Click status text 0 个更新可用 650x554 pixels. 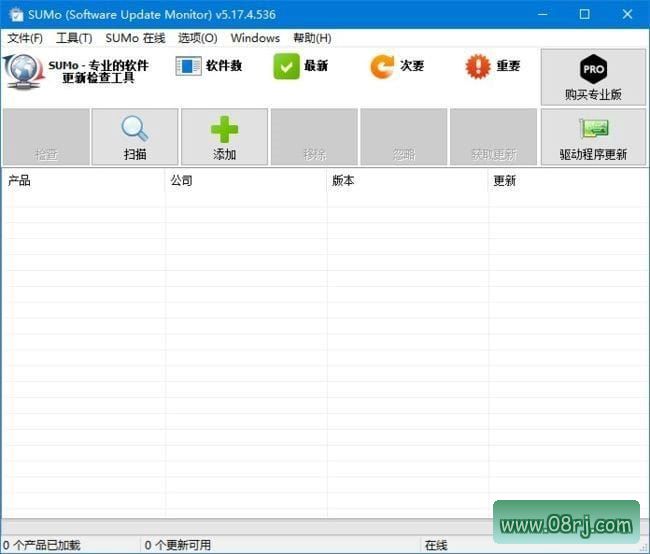tap(178, 545)
